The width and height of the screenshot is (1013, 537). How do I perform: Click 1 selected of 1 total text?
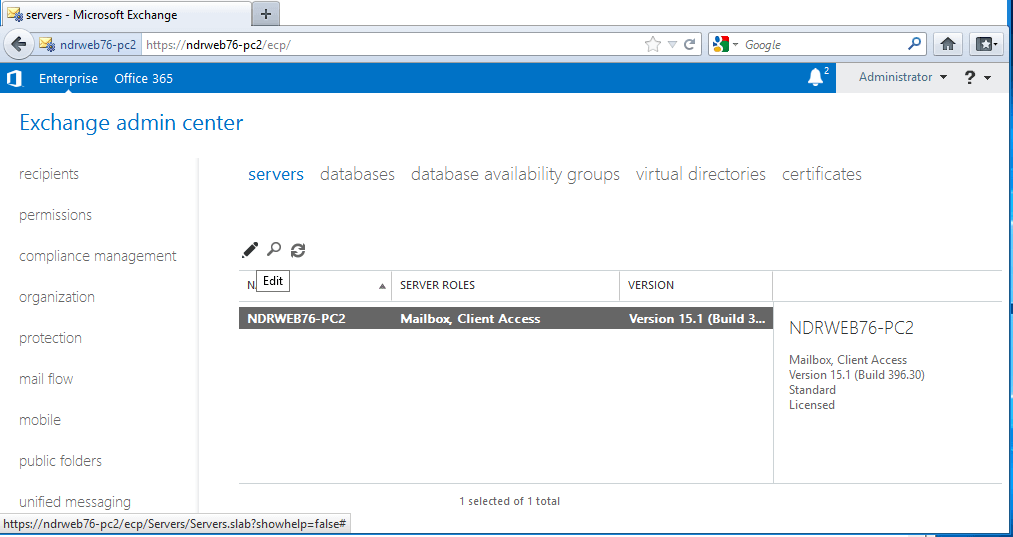(x=510, y=501)
